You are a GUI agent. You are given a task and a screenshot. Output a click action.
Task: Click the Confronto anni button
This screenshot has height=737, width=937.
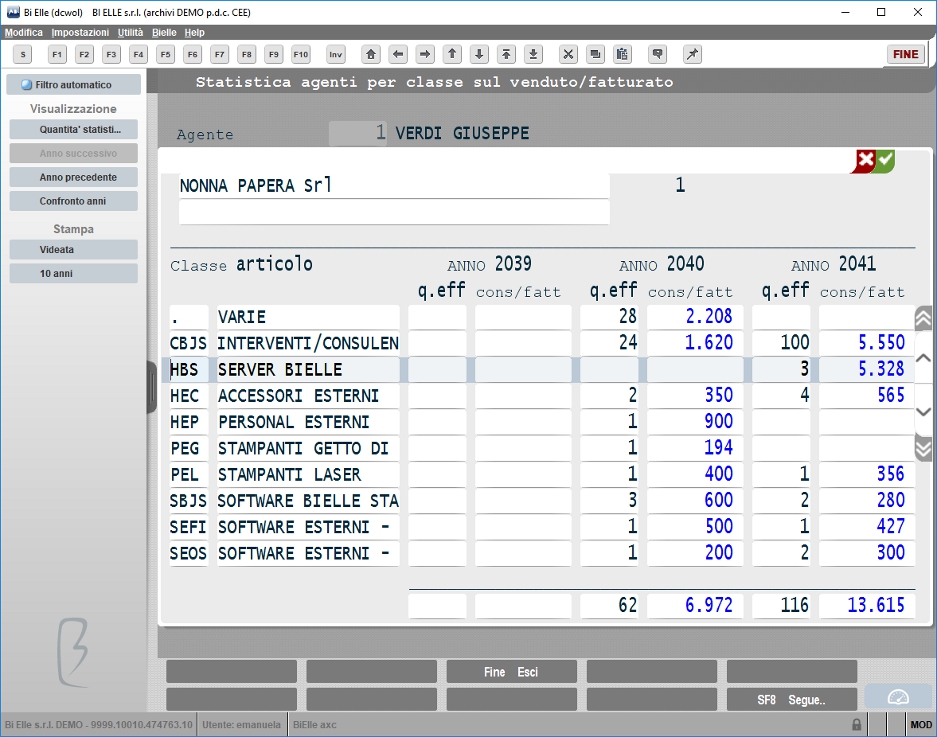click(74, 201)
